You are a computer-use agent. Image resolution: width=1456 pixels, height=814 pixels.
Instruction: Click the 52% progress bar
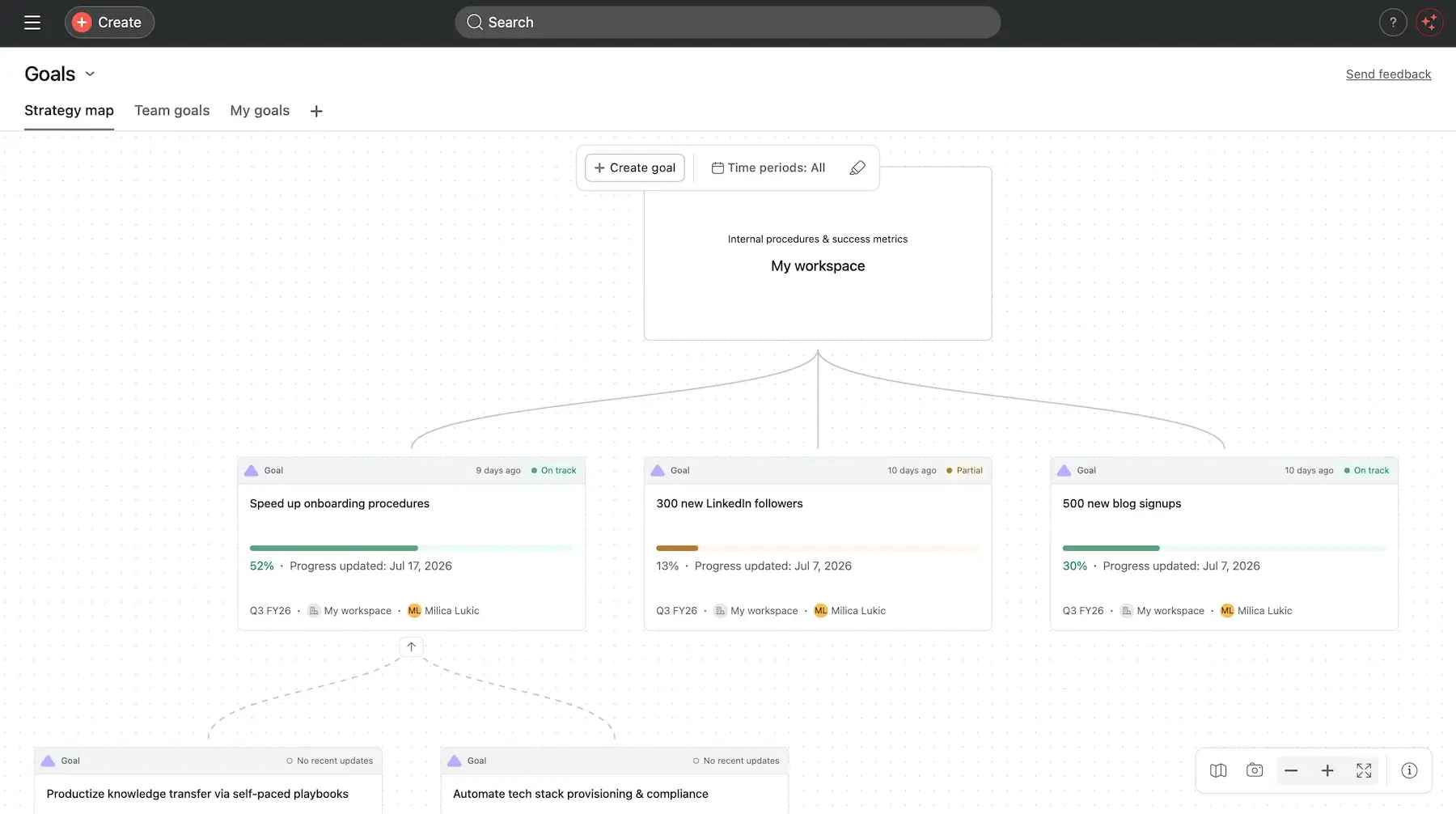coord(411,548)
